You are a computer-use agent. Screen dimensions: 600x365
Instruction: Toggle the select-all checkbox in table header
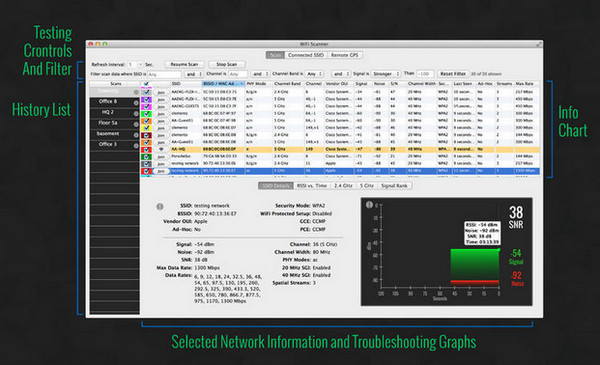coord(146,84)
